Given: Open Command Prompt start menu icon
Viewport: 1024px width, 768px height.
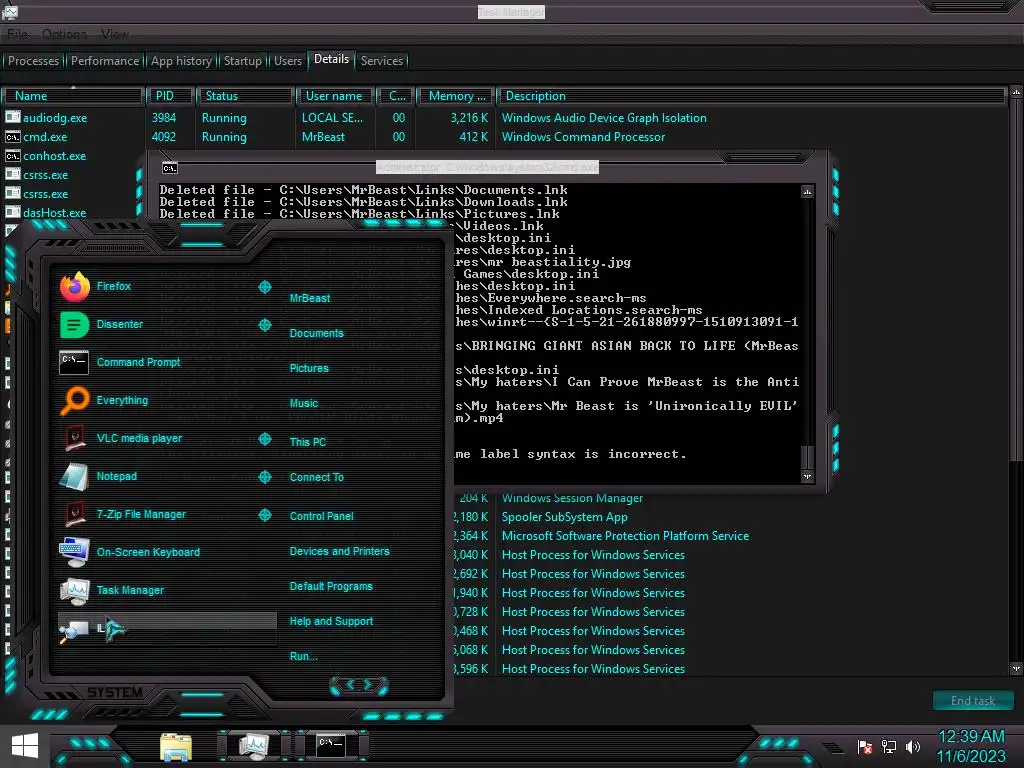Looking at the screenshot, I should click(74, 362).
